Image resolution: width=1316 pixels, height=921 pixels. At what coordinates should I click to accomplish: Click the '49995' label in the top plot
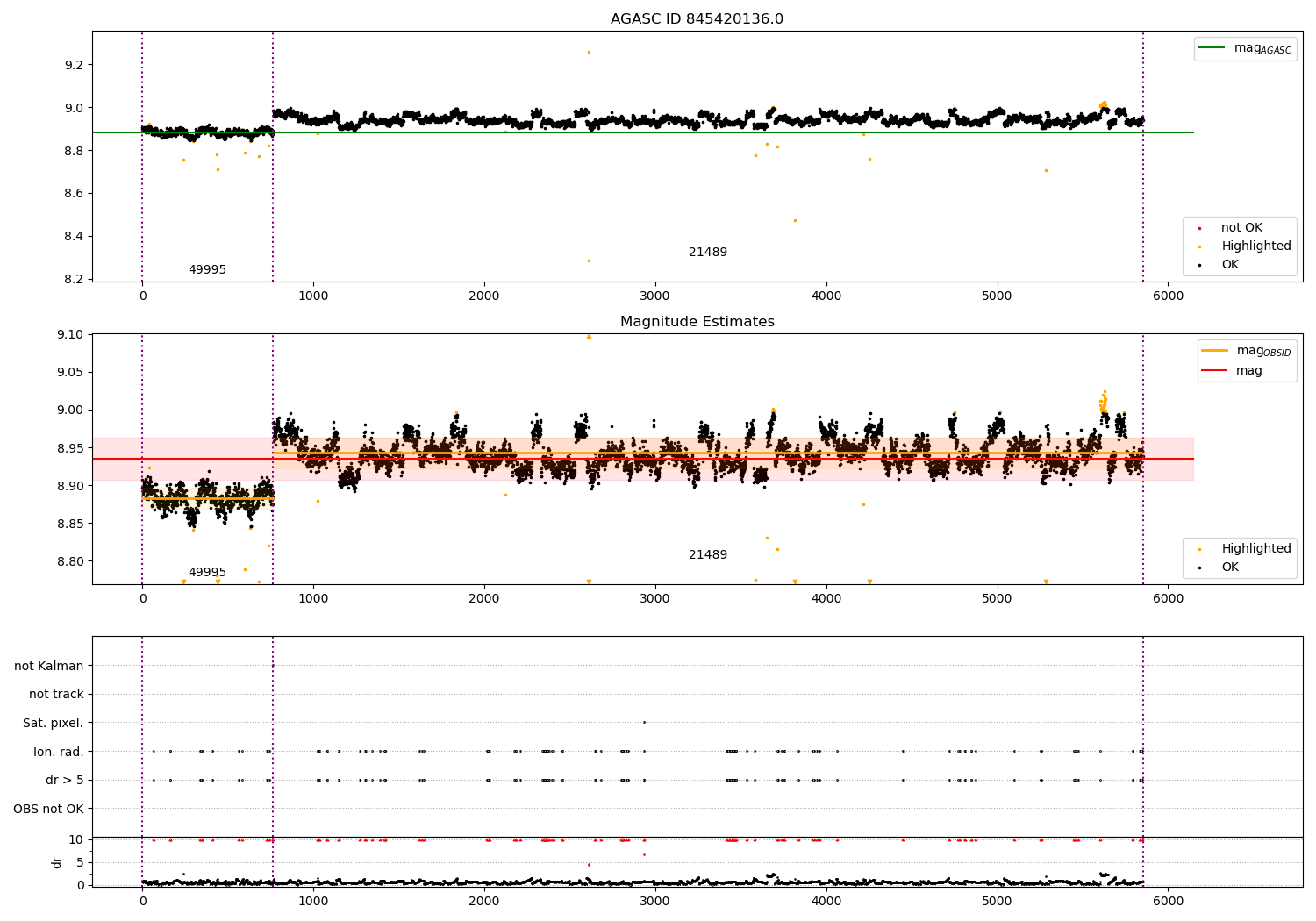(207, 270)
